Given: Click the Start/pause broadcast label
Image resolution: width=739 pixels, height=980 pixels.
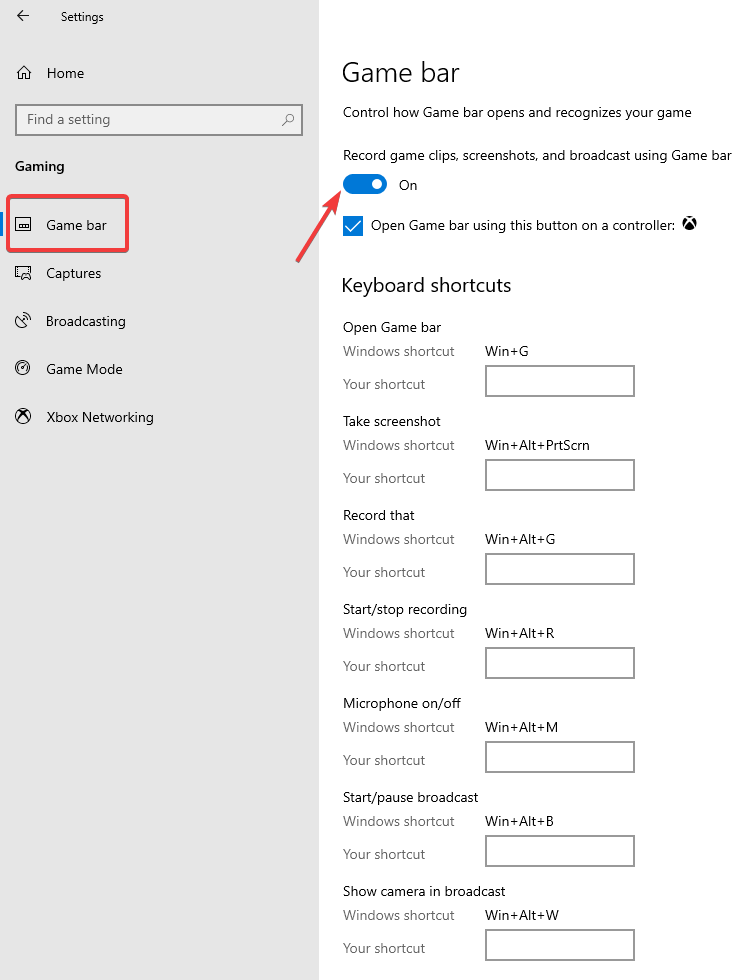Looking at the screenshot, I should coord(410,798).
